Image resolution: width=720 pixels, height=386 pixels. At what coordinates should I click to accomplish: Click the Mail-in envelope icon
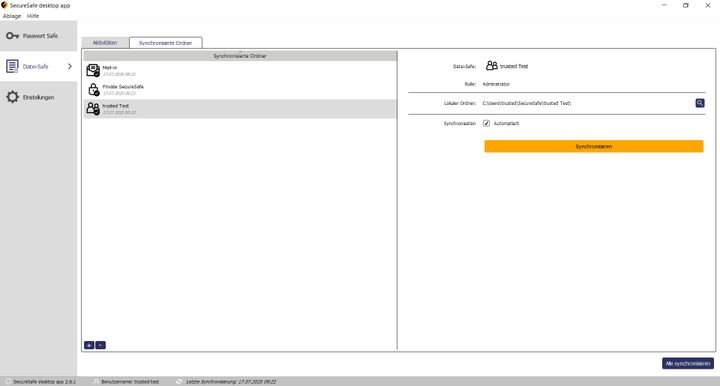93,70
